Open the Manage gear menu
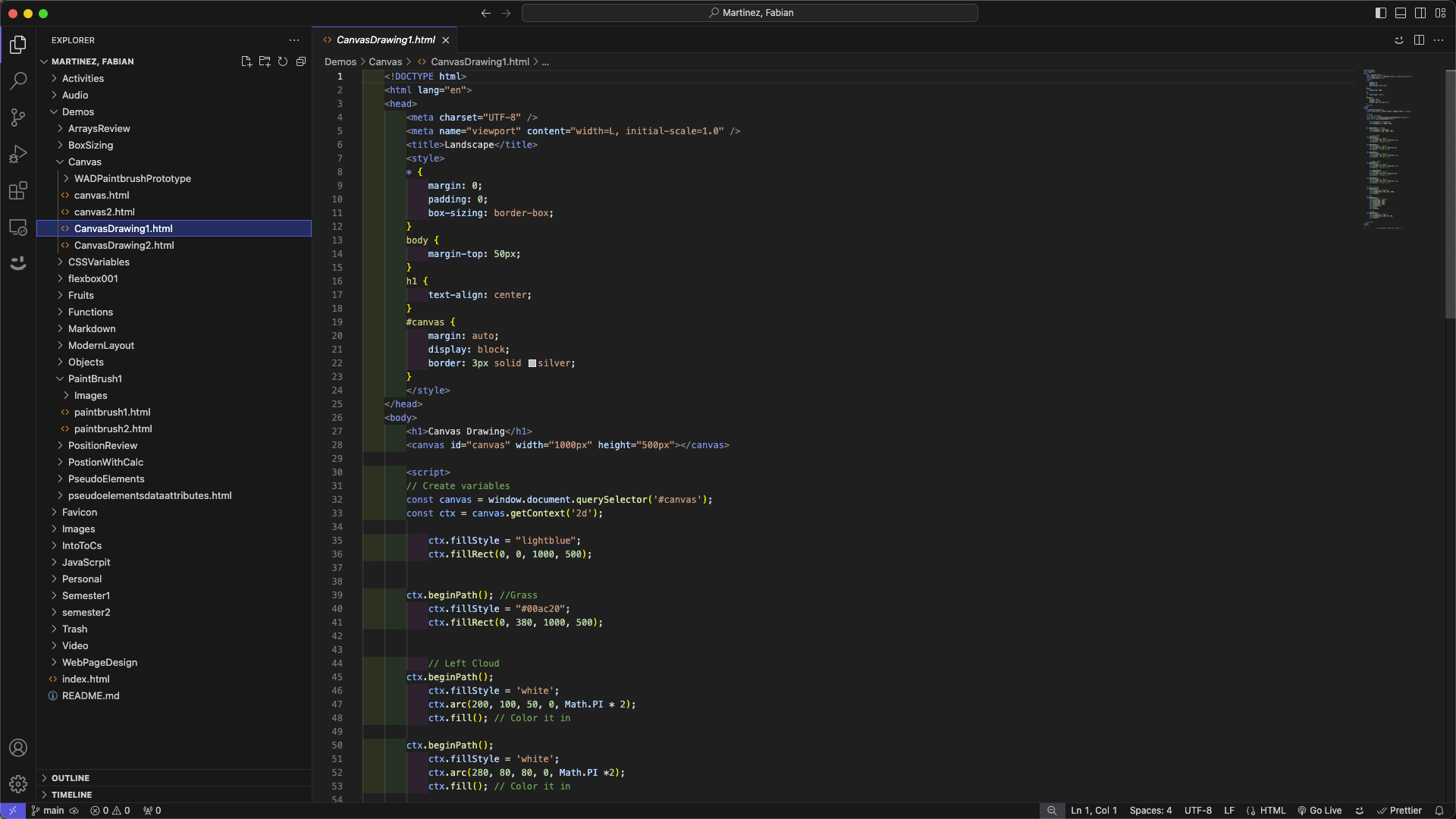Screen dimensions: 1456x819 coord(18,783)
